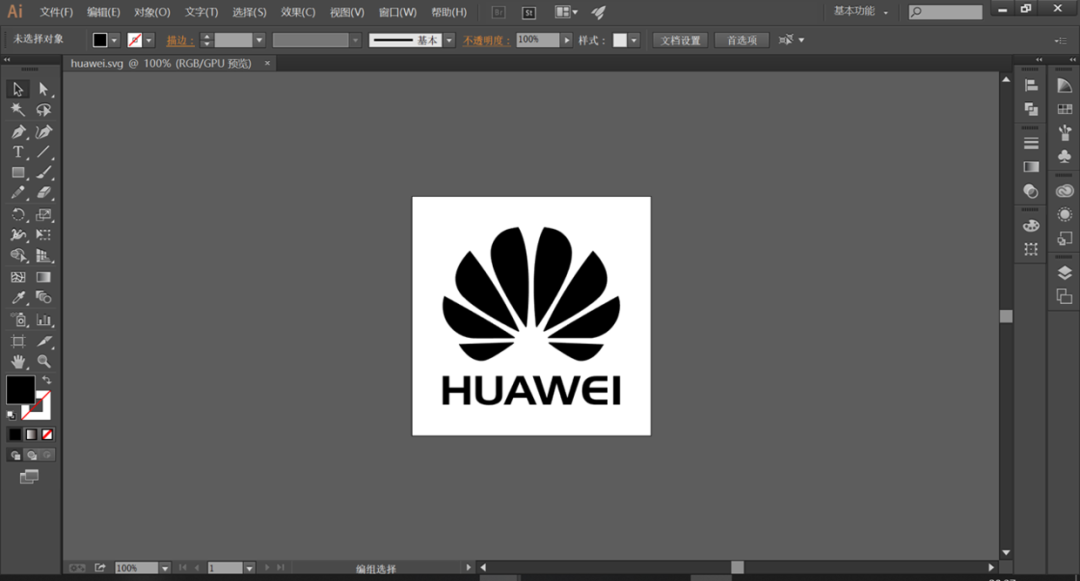Open the 基本功能 workspace switcher
This screenshot has height=581, width=1080.
(x=861, y=11)
